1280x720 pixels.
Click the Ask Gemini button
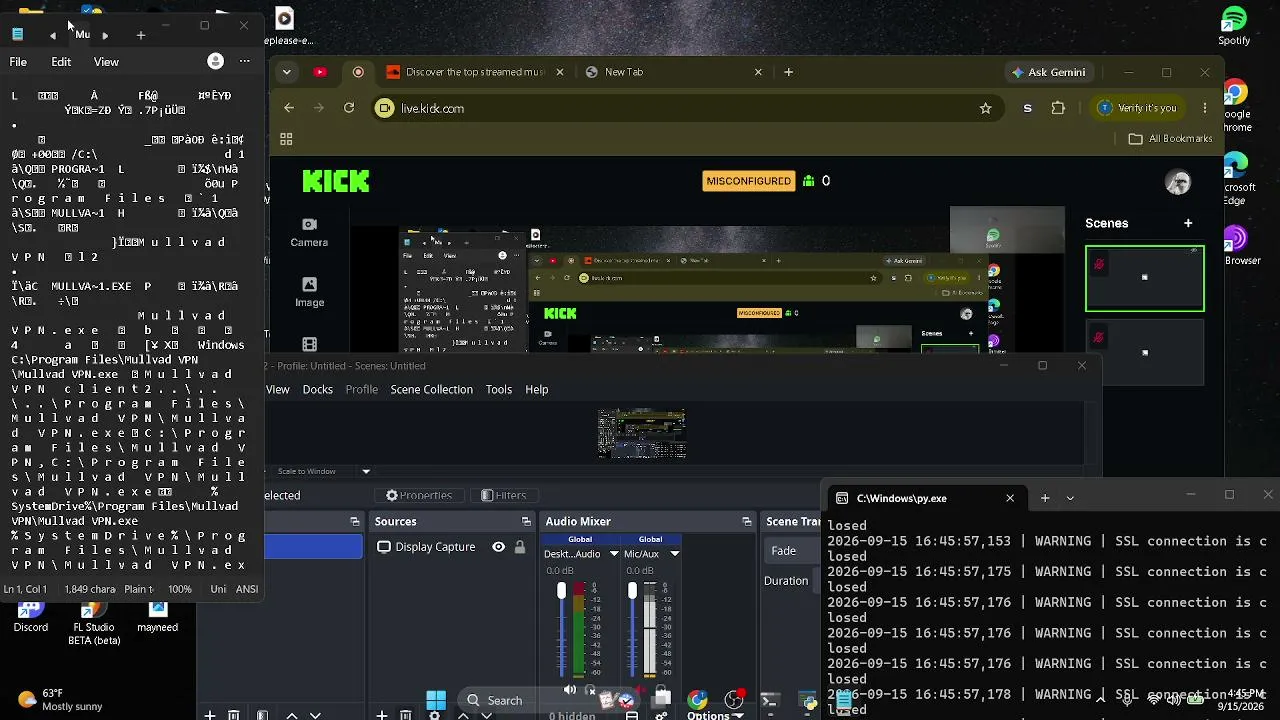point(1048,72)
